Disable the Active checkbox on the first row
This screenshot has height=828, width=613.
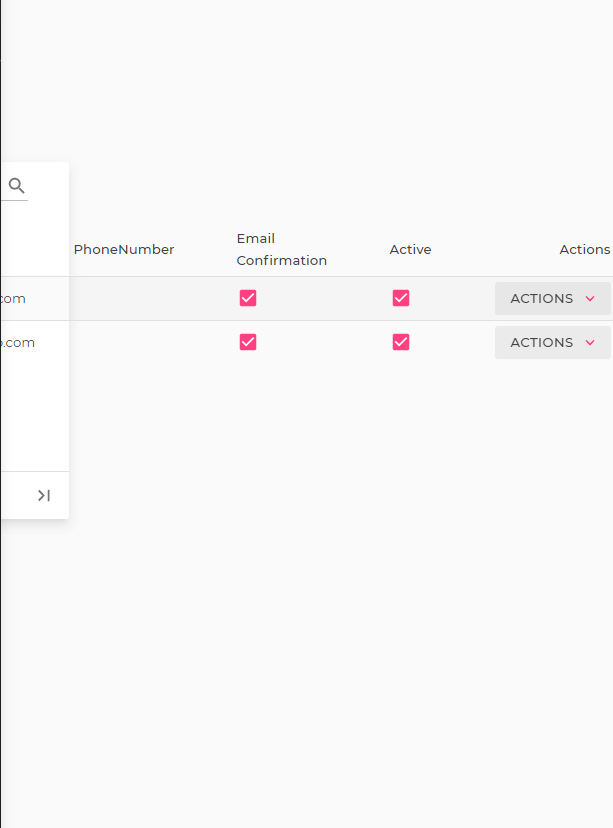tap(400, 297)
